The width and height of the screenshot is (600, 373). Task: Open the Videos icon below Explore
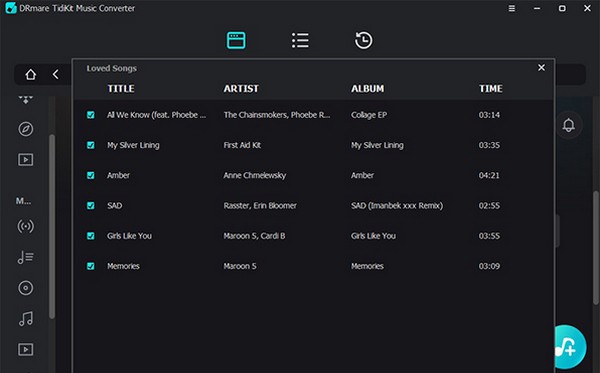[x=26, y=160]
